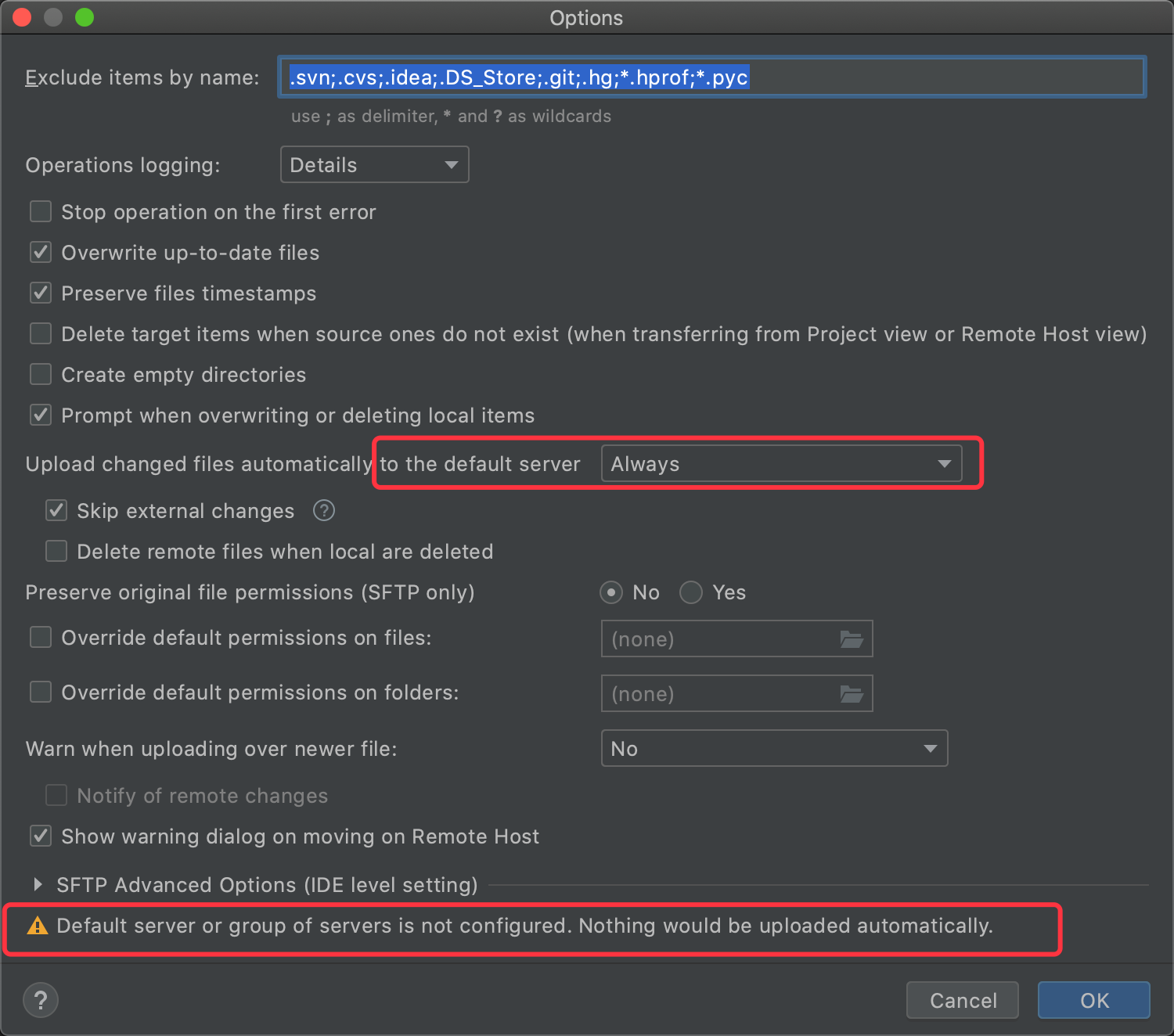Image resolution: width=1174 pixels, height=1036 pixels.
Task: Enable Stop operation on the first error
Action: pos(40,211)
